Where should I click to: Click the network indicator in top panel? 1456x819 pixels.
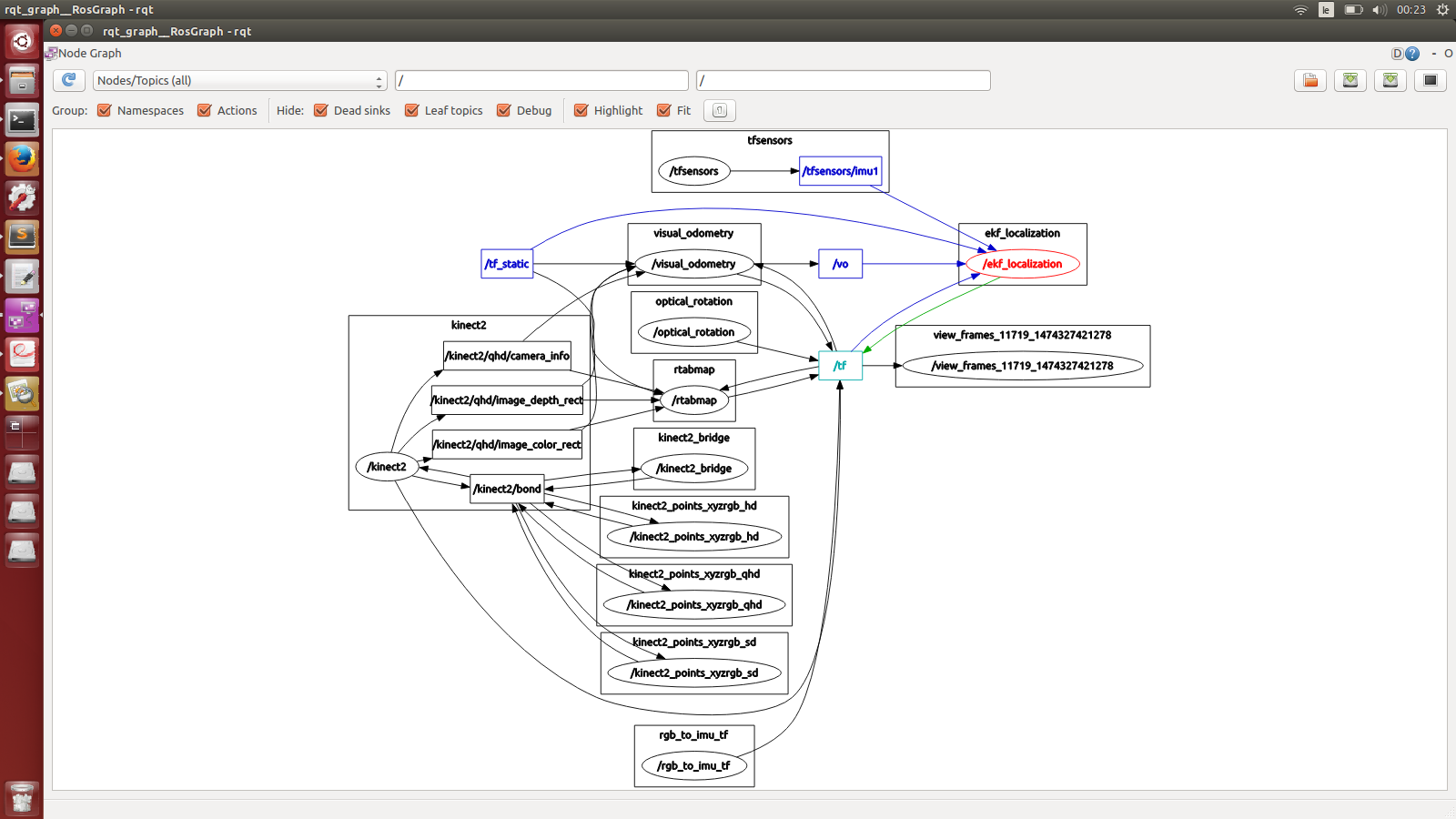1300,10
